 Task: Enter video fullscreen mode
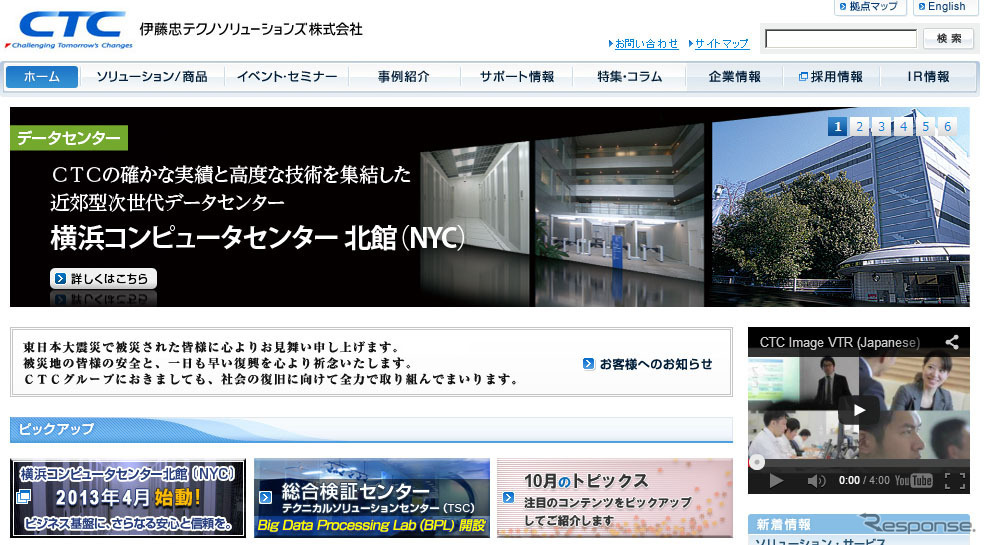point(955,481)
